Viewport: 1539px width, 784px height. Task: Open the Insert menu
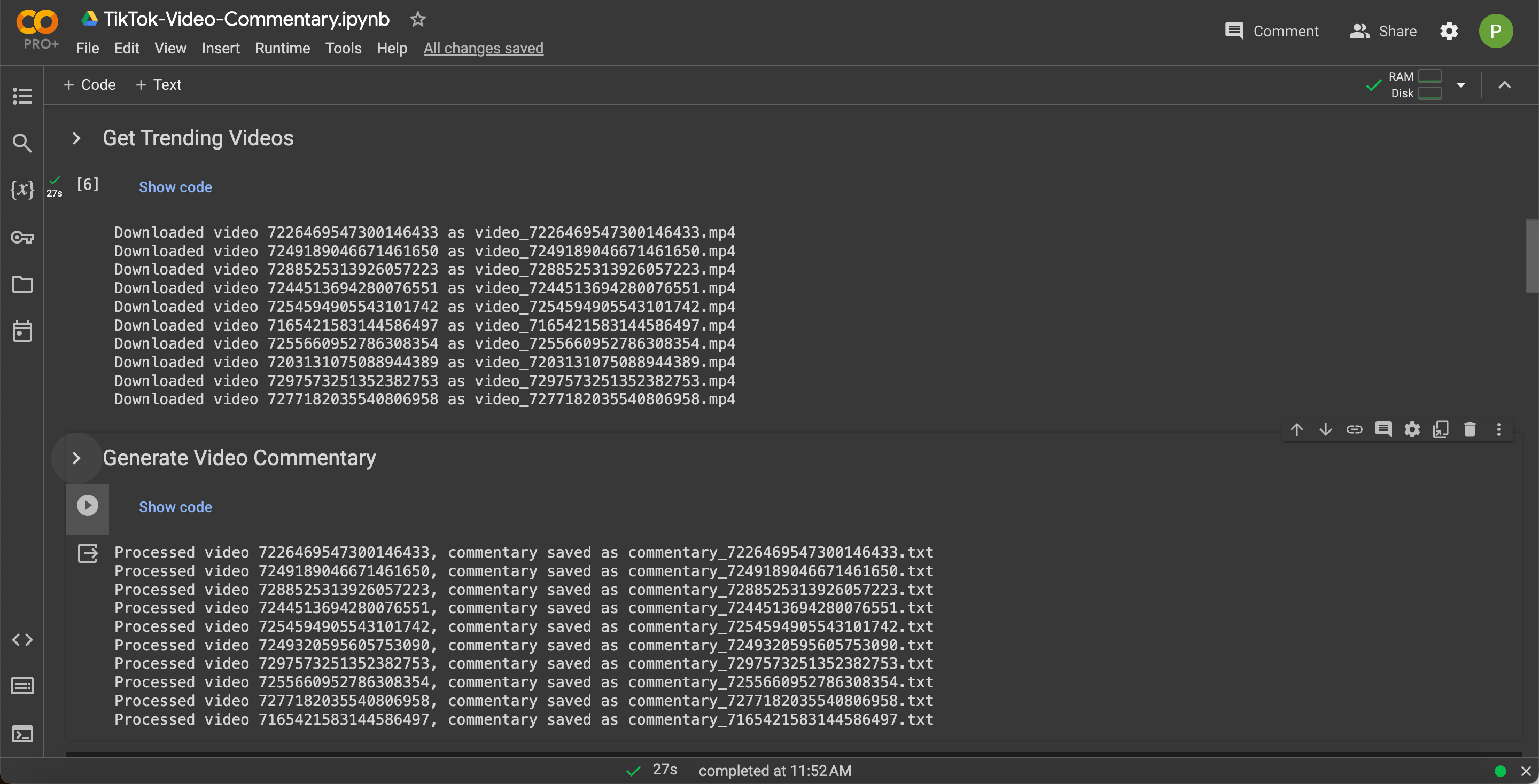221,49
